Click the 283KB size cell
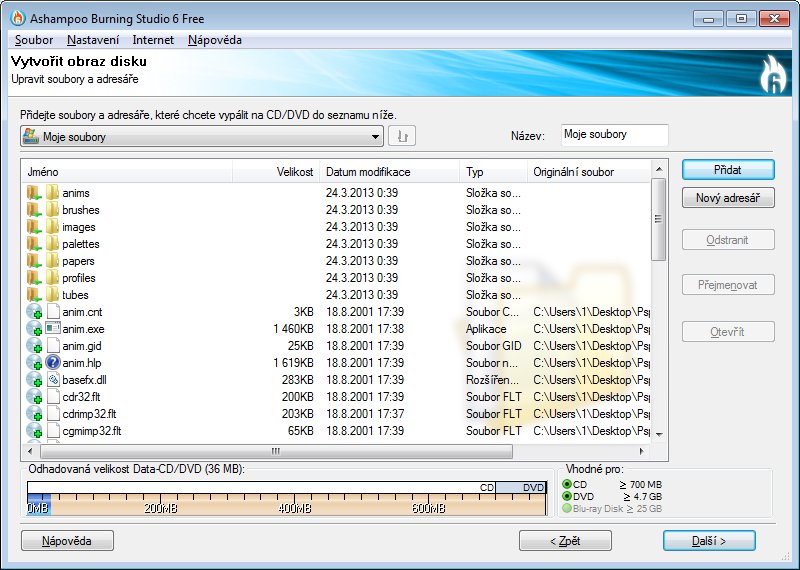 click(297, 380)
